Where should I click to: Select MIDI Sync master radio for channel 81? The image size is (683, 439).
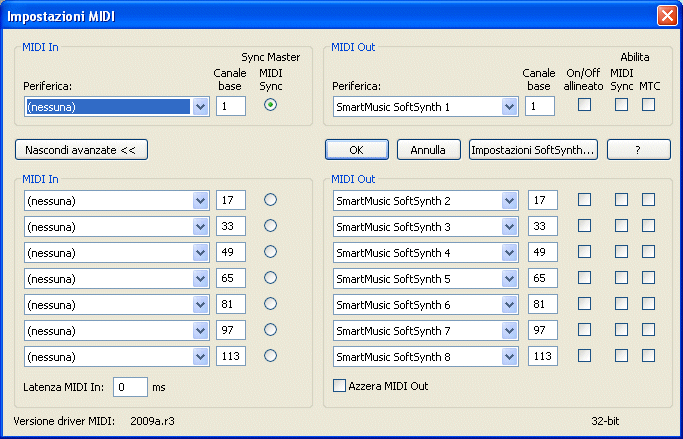click(270, 304)
